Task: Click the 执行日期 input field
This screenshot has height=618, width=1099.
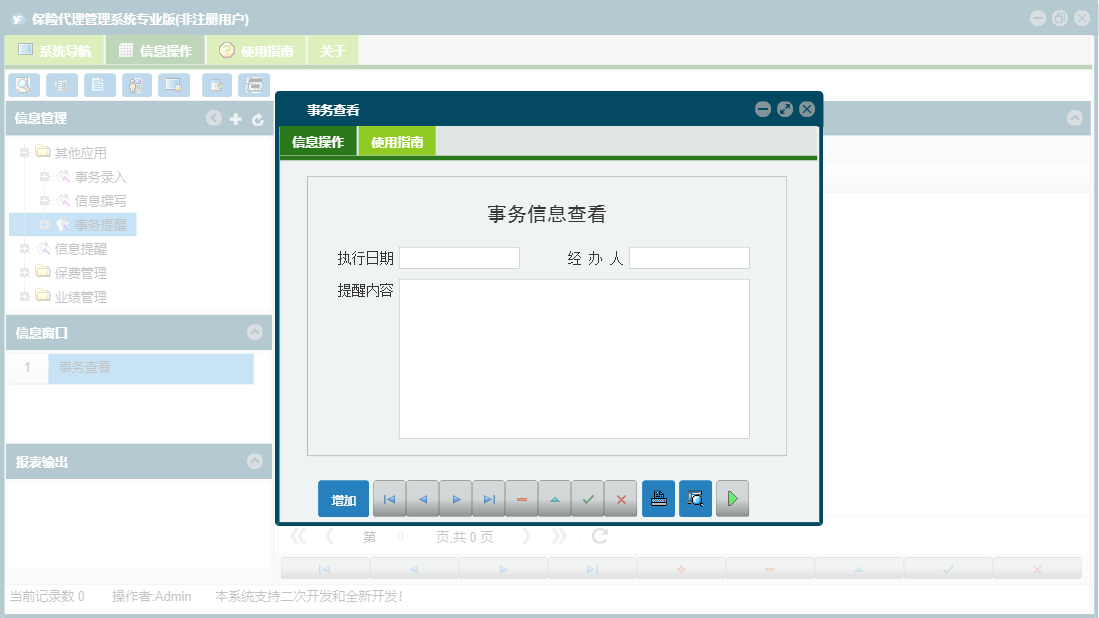Action: [x=460, y=258]
